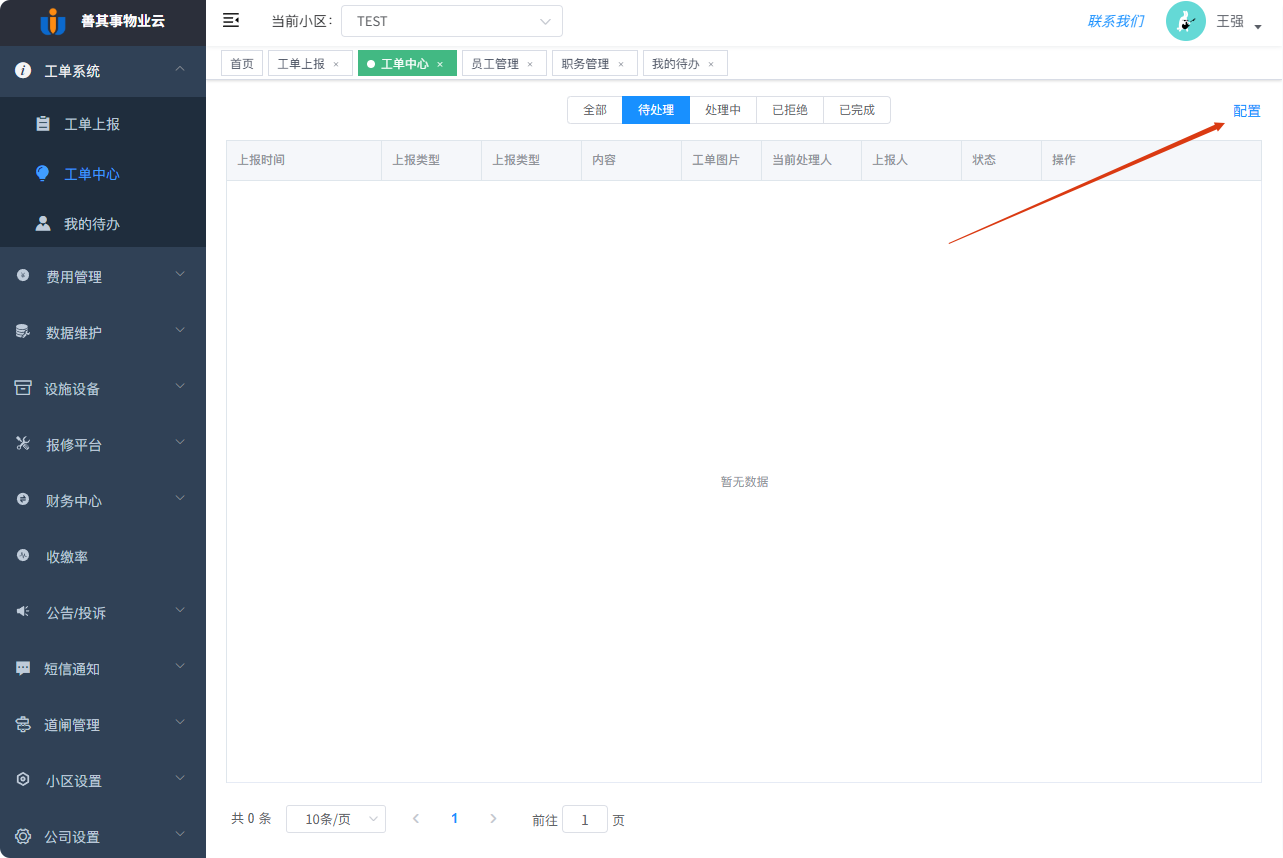This screenshot has width=1283, height=858.
Task: Click inside the 前往 page input field
Action: click(x=584, y=818)
